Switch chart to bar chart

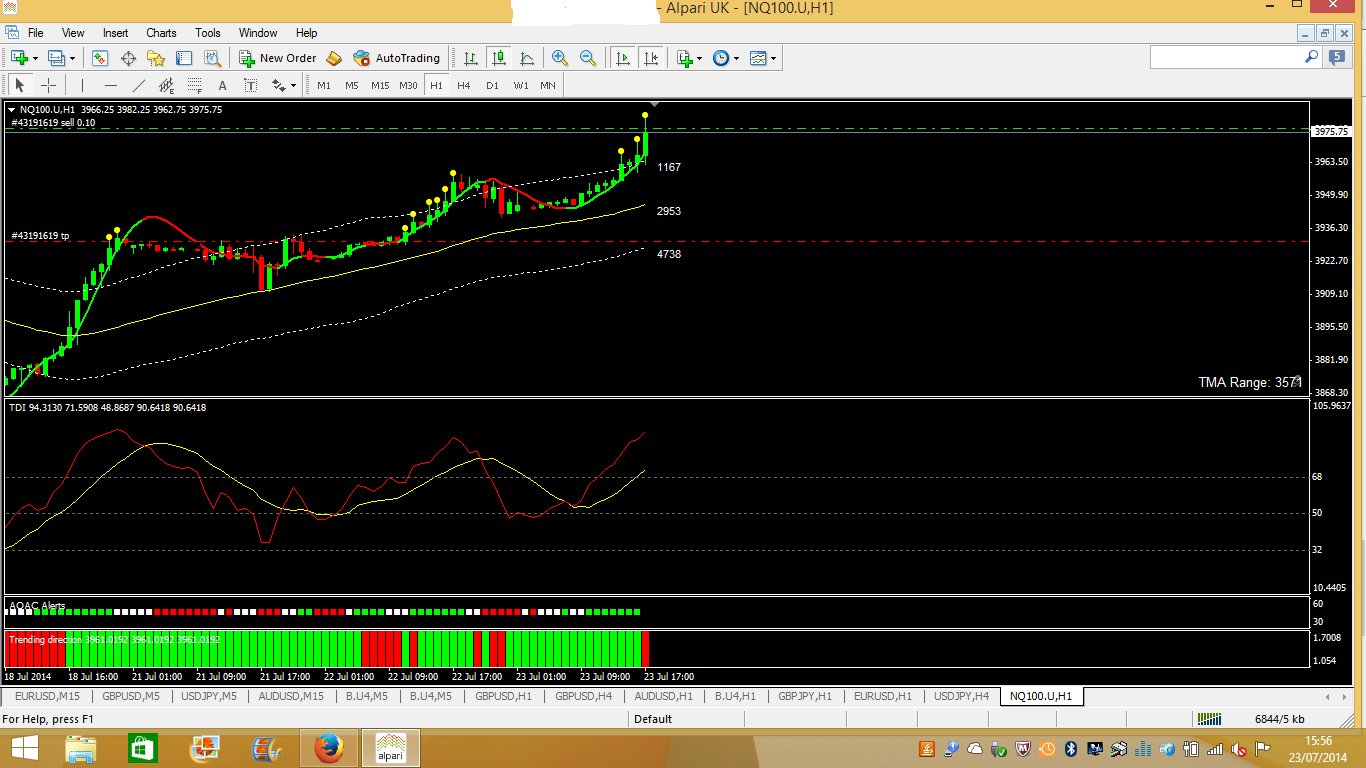coord(470,58)
